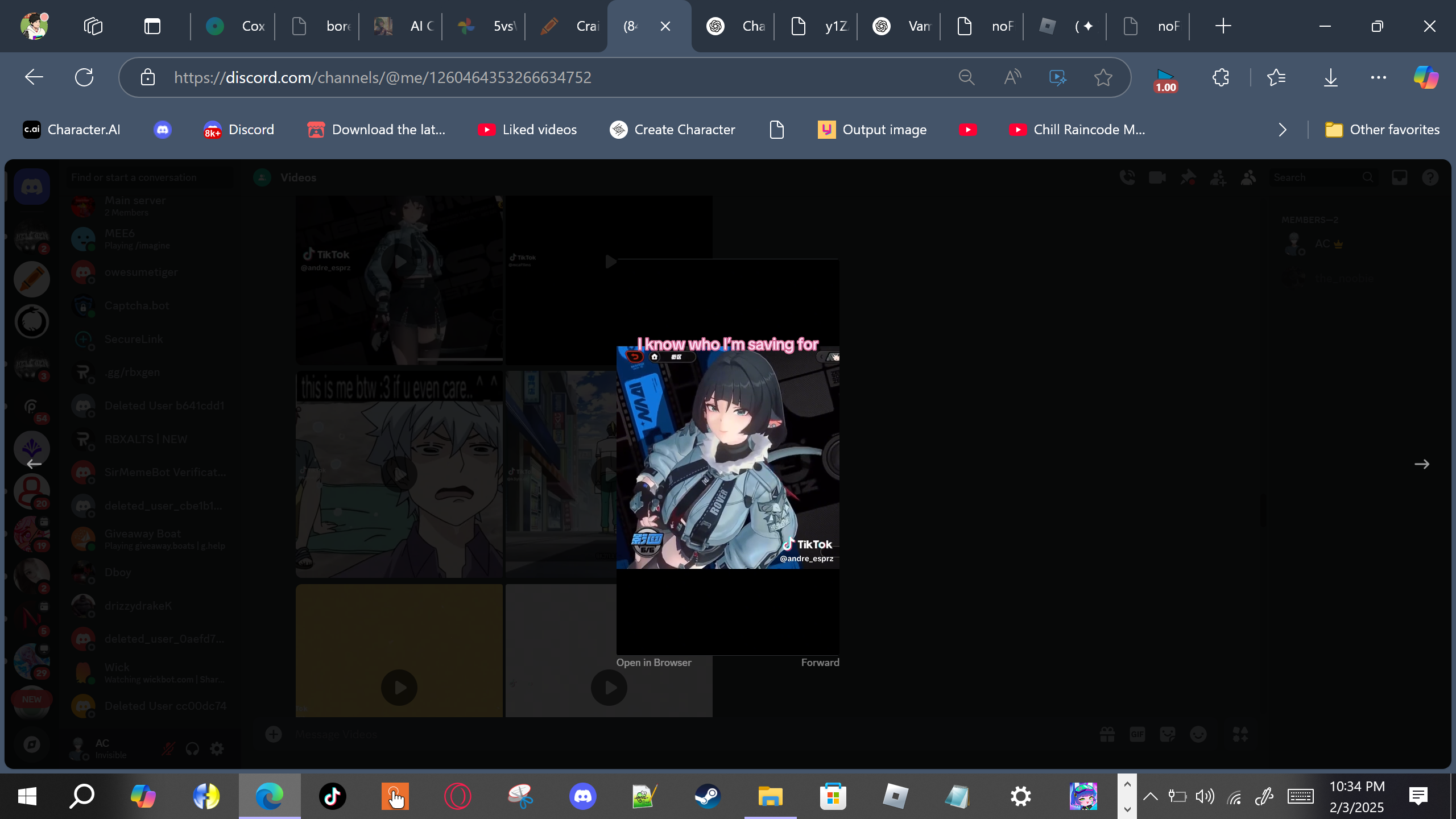1456x819 pixels.
Task: Click Find or start a conversation
Action: point(150,177)
